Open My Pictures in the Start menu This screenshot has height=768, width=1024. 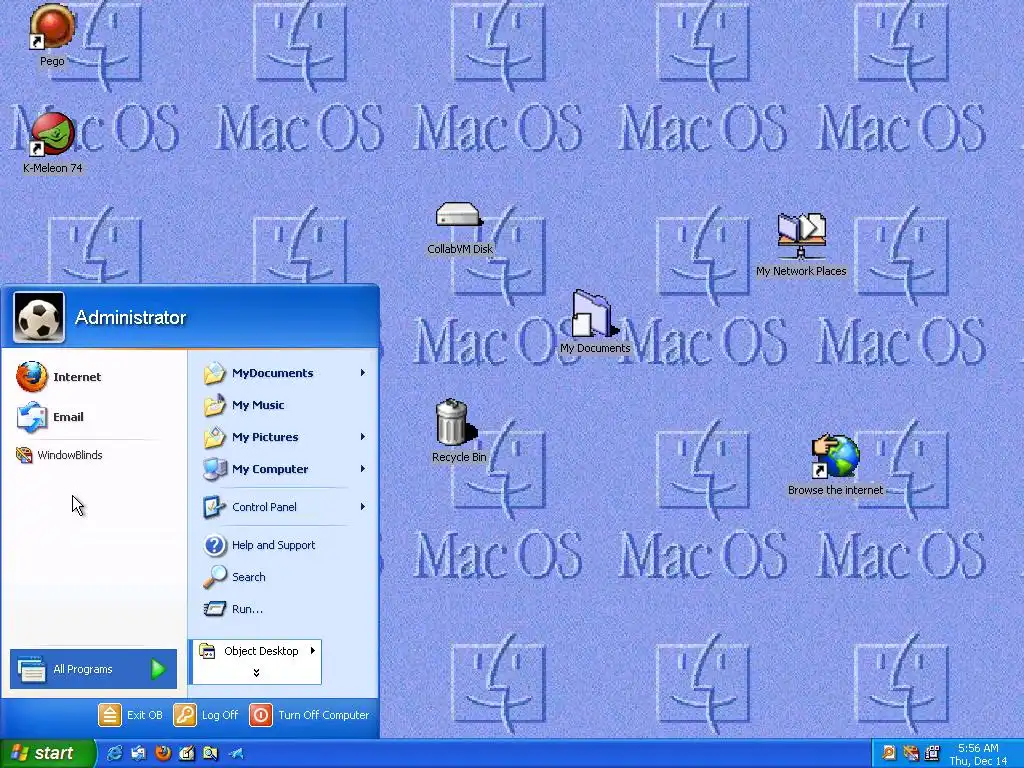283,437
